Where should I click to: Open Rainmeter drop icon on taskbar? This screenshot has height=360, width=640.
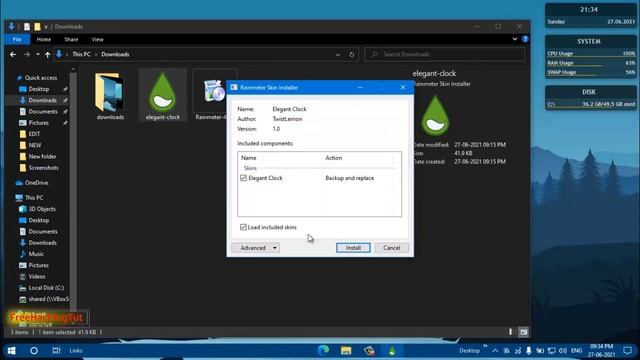click(x=392, y=351)
